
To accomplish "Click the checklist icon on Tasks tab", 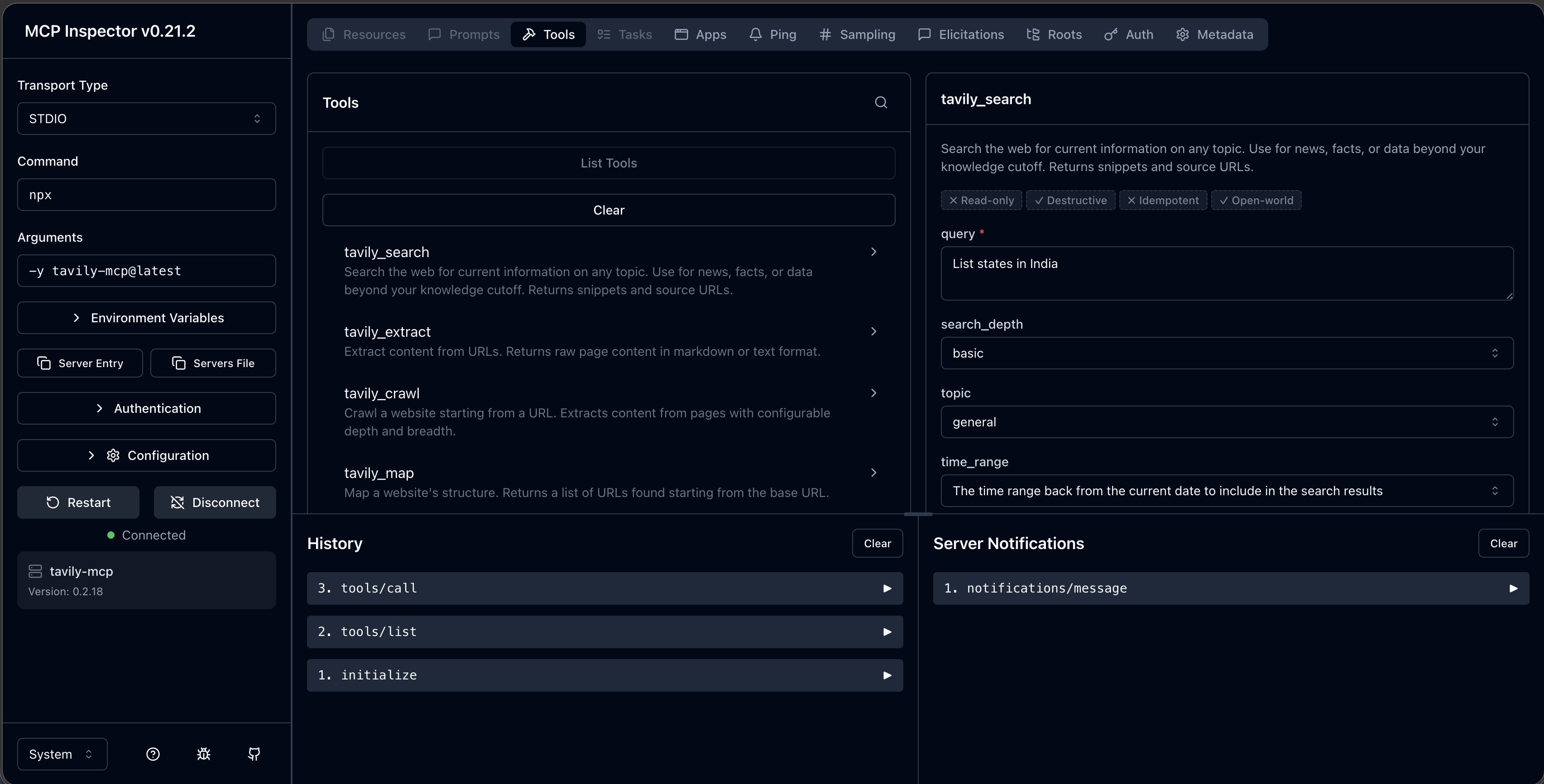I will coord(604,35).
